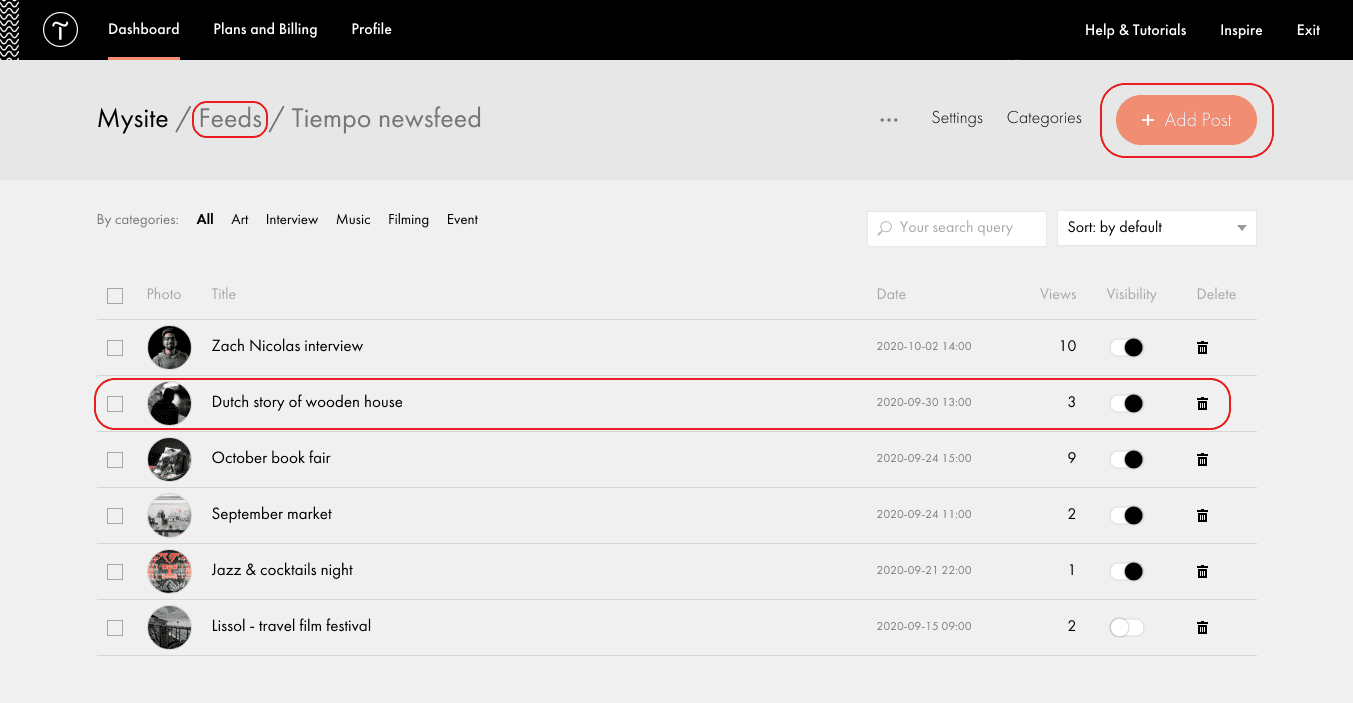
Task: Go to Feeds breadcrumb link
Action: (x=230, y=119)
